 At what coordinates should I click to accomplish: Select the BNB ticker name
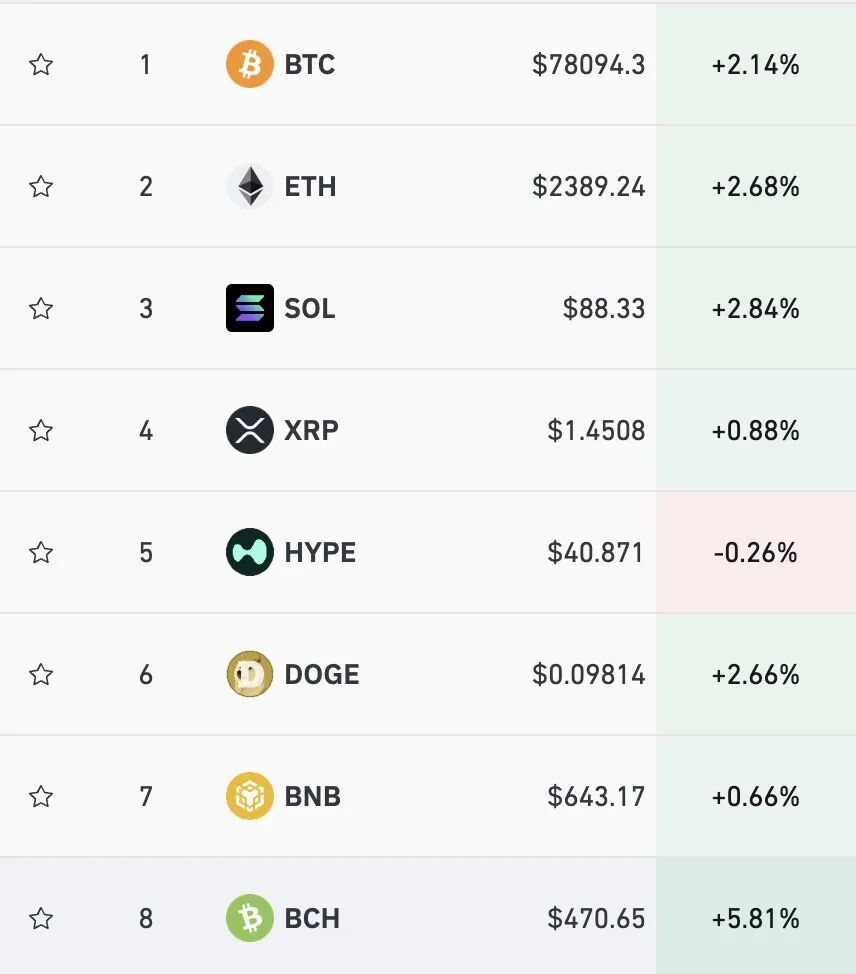point(312,796)
